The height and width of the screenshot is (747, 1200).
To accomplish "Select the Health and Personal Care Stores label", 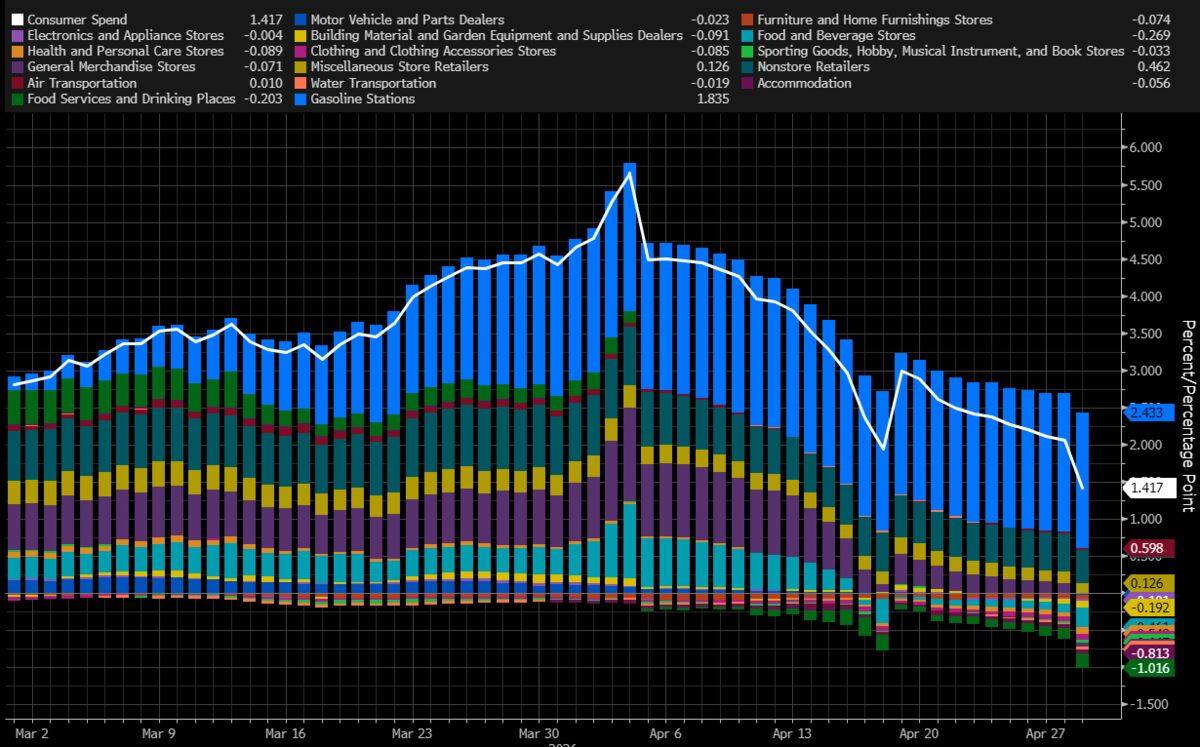I will (x=126, y=51).
